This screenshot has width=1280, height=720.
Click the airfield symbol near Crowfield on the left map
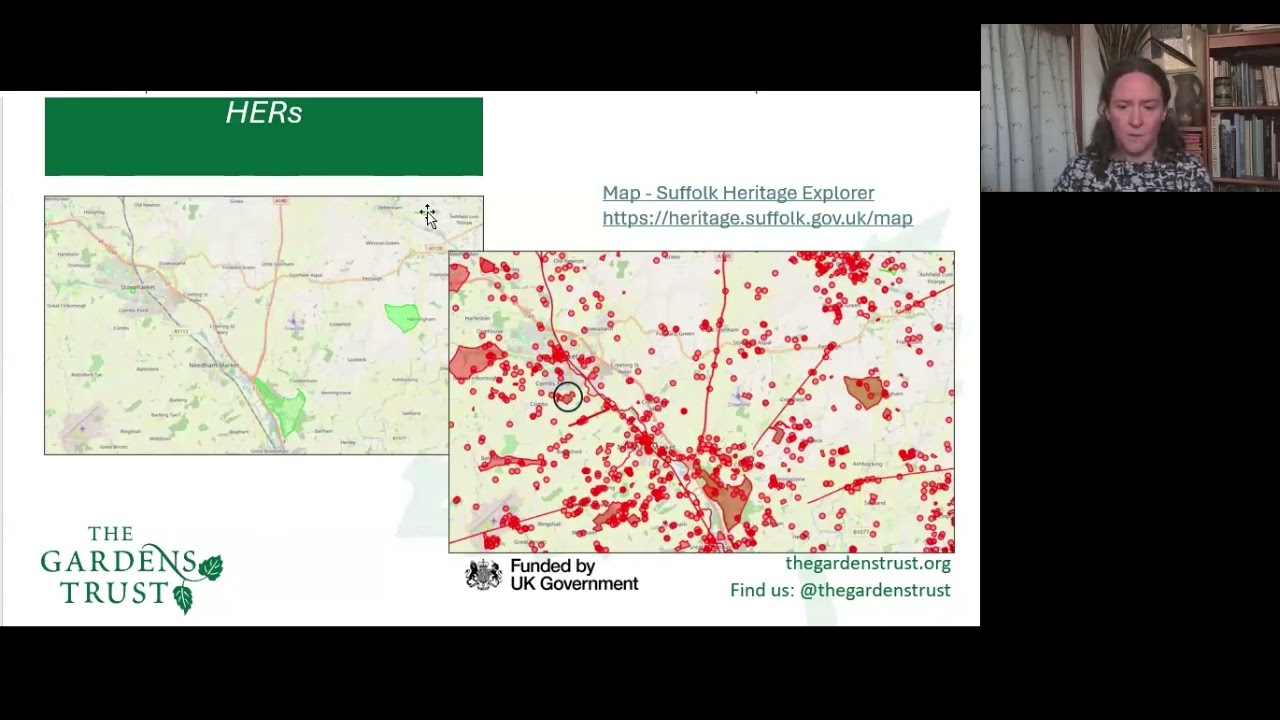coord(294,323)
